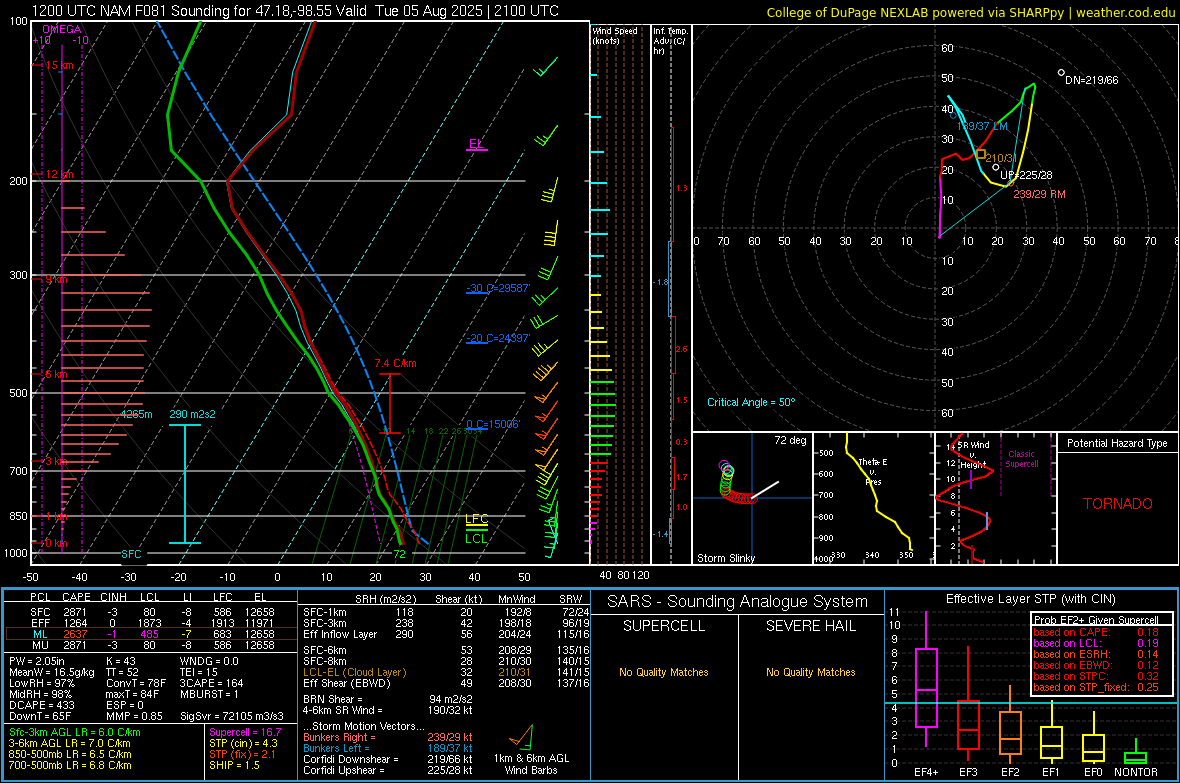The height and width of the screenshot is (783, 1180).
Task: Click the 'PW = 2.05in' value
Action: coord(37,661)
